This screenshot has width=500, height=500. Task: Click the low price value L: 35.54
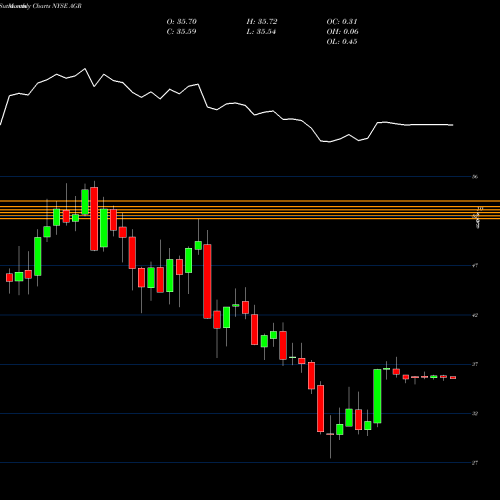(261, 32)
